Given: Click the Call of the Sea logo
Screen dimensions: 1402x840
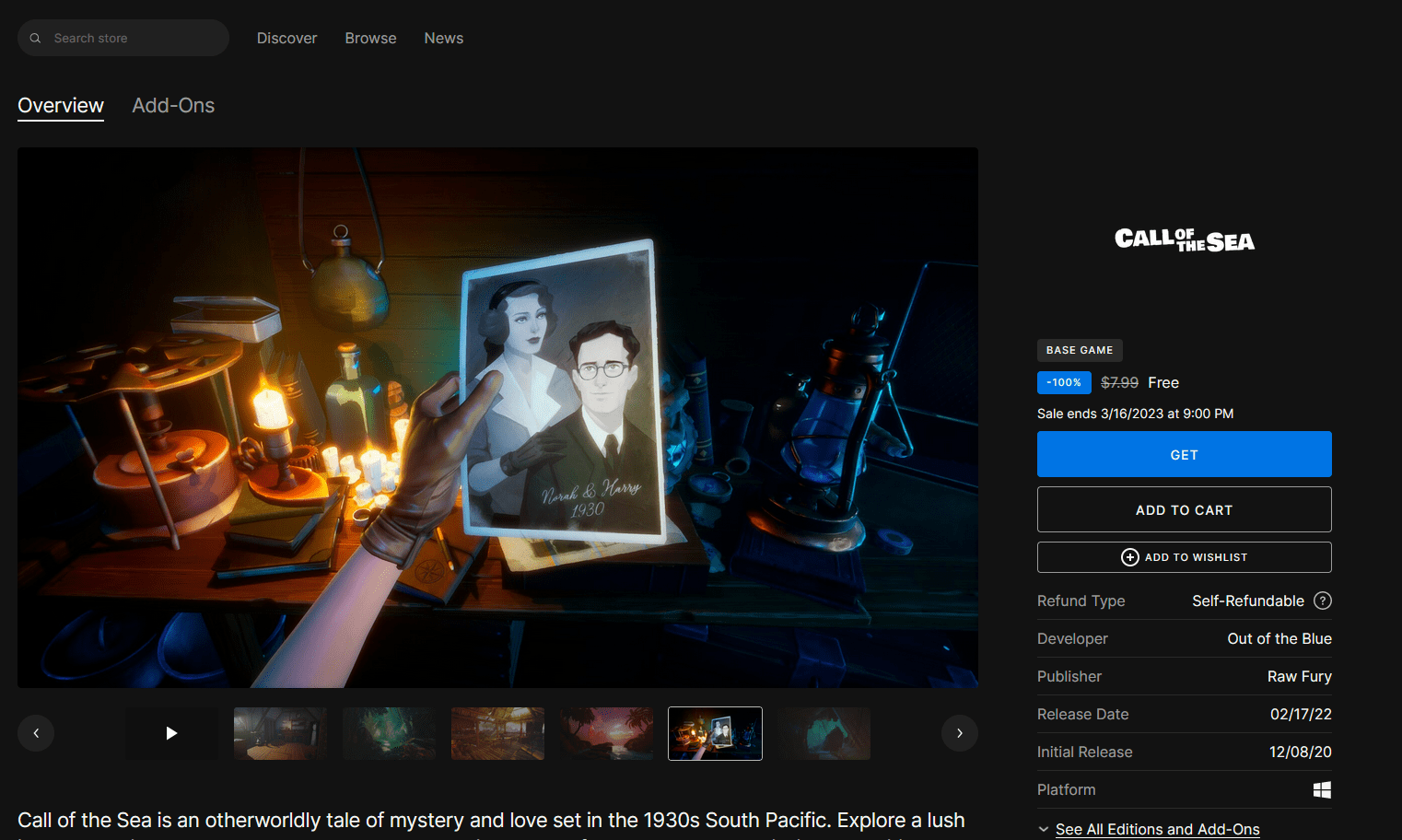Looking at the screenshot, I should point(1185,240).
